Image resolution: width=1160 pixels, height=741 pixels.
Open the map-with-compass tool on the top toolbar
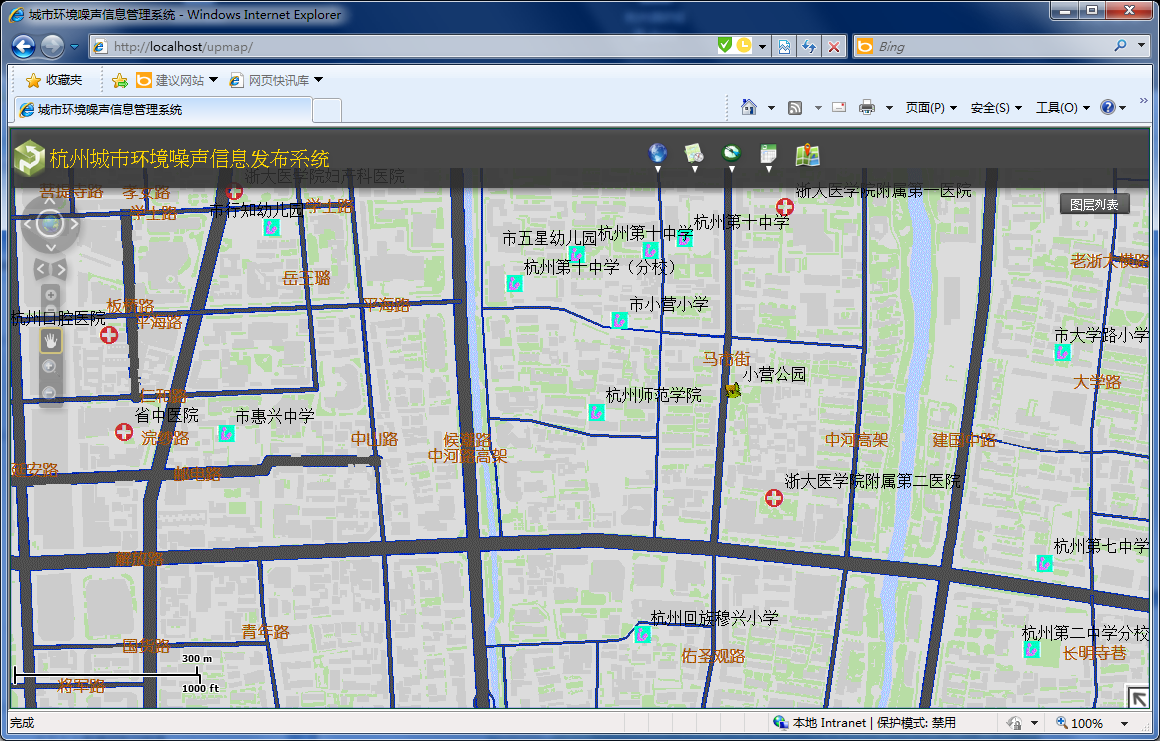coord(694,155)
